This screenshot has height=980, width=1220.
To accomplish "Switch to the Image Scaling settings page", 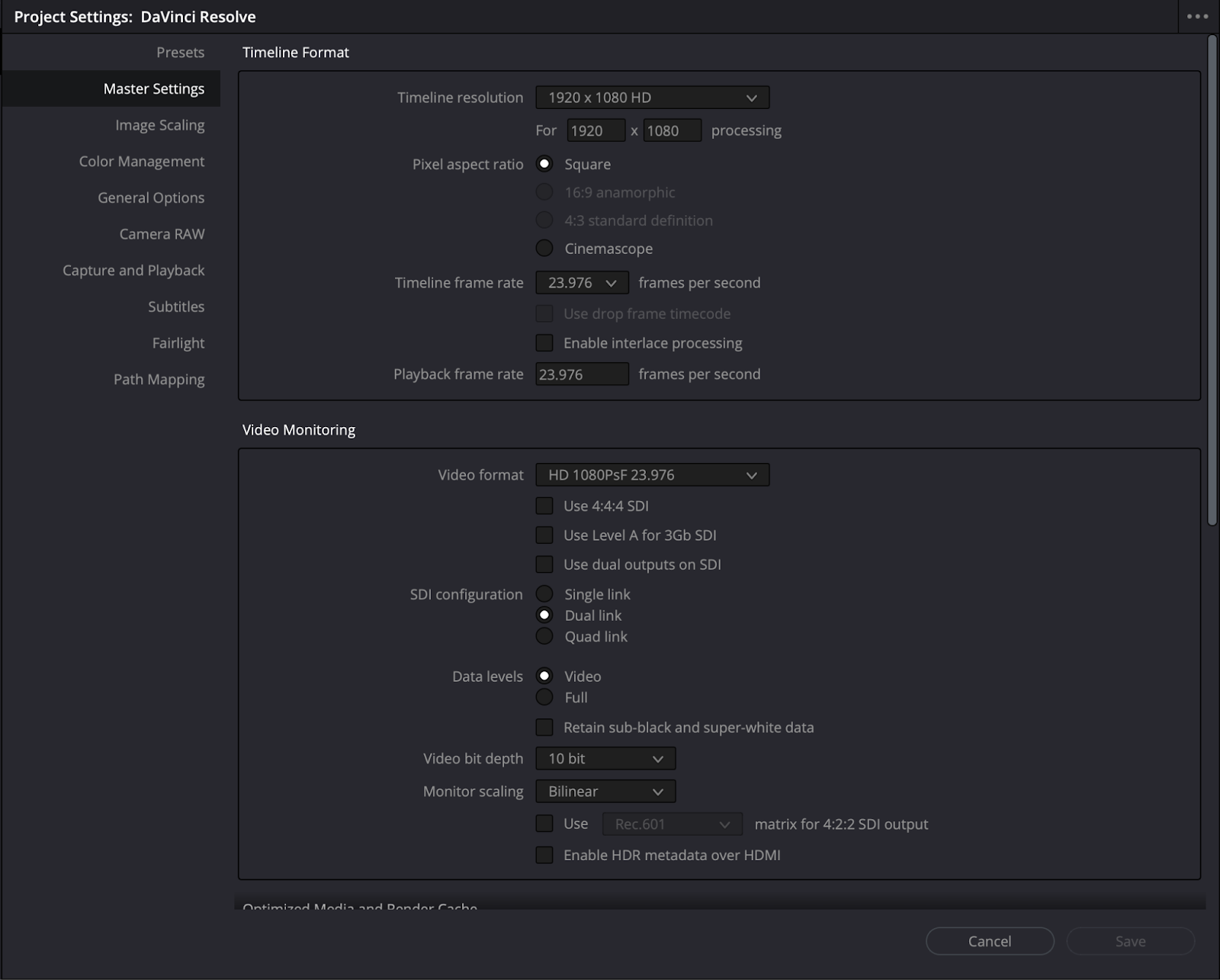I will point(160,124).
